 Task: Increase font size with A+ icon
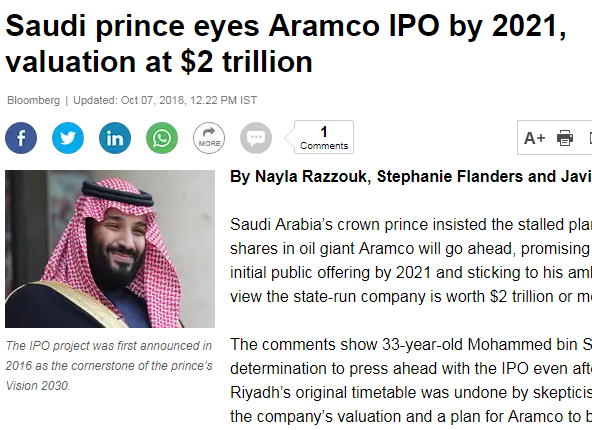click(534, 138)
